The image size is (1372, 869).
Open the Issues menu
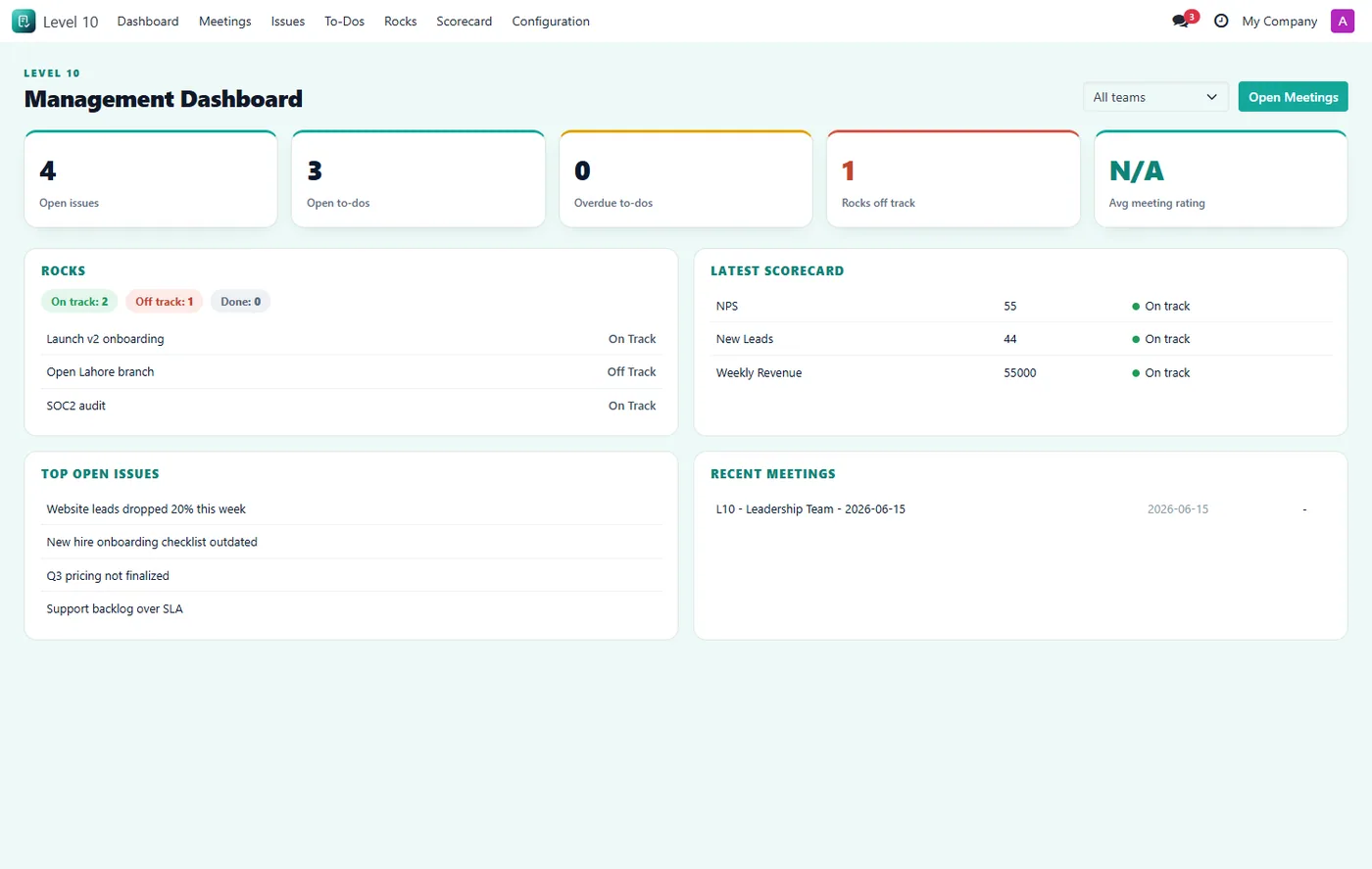(x=288, y=21)
